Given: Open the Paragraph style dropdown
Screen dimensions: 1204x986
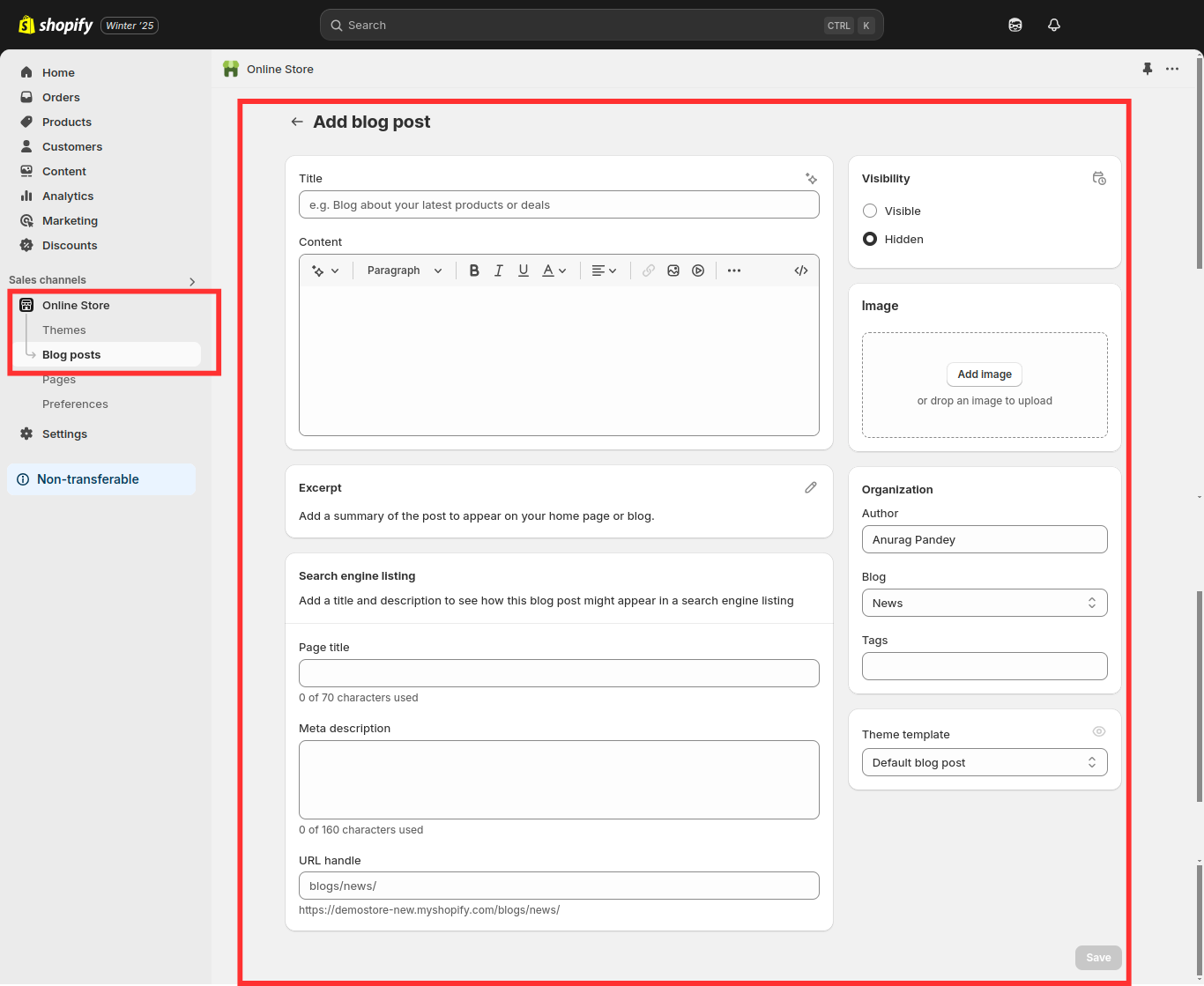Looking at the screenshot, I should (404, 270).
